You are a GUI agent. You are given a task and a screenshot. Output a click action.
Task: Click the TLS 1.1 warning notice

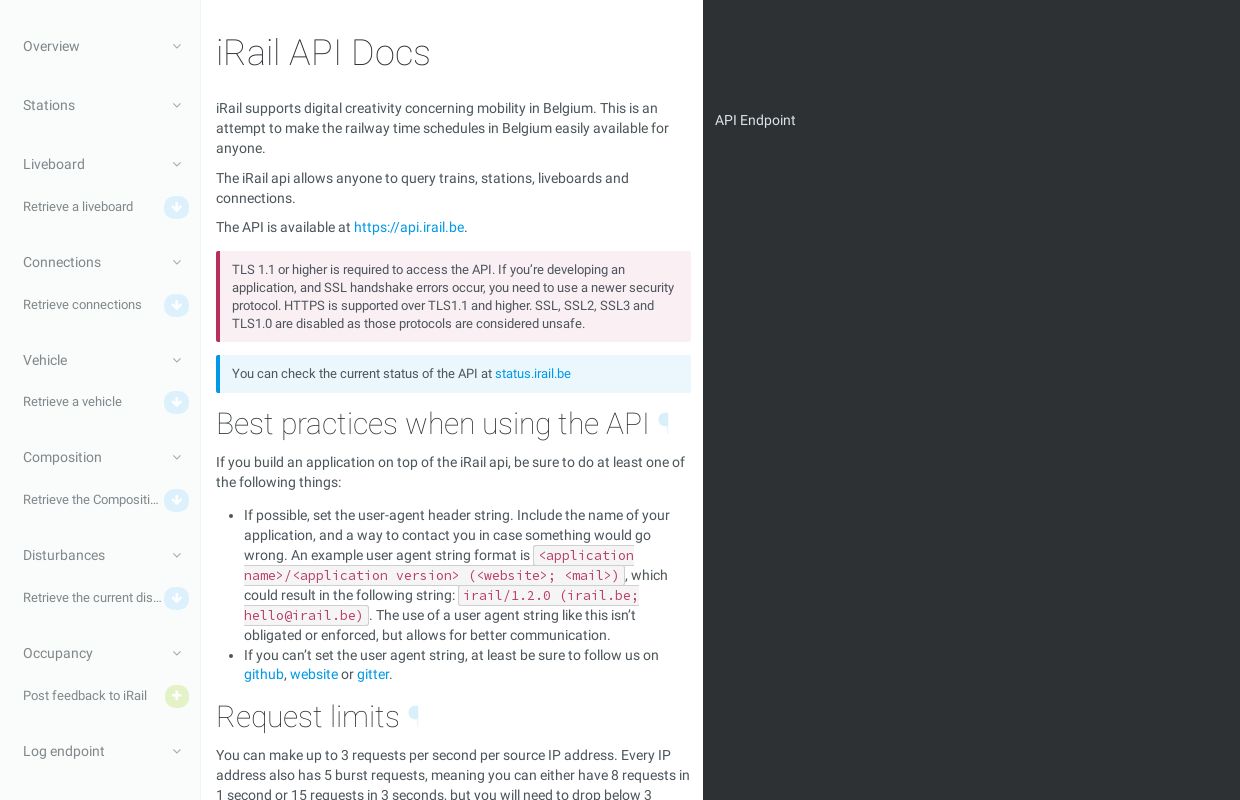(453, 297)
